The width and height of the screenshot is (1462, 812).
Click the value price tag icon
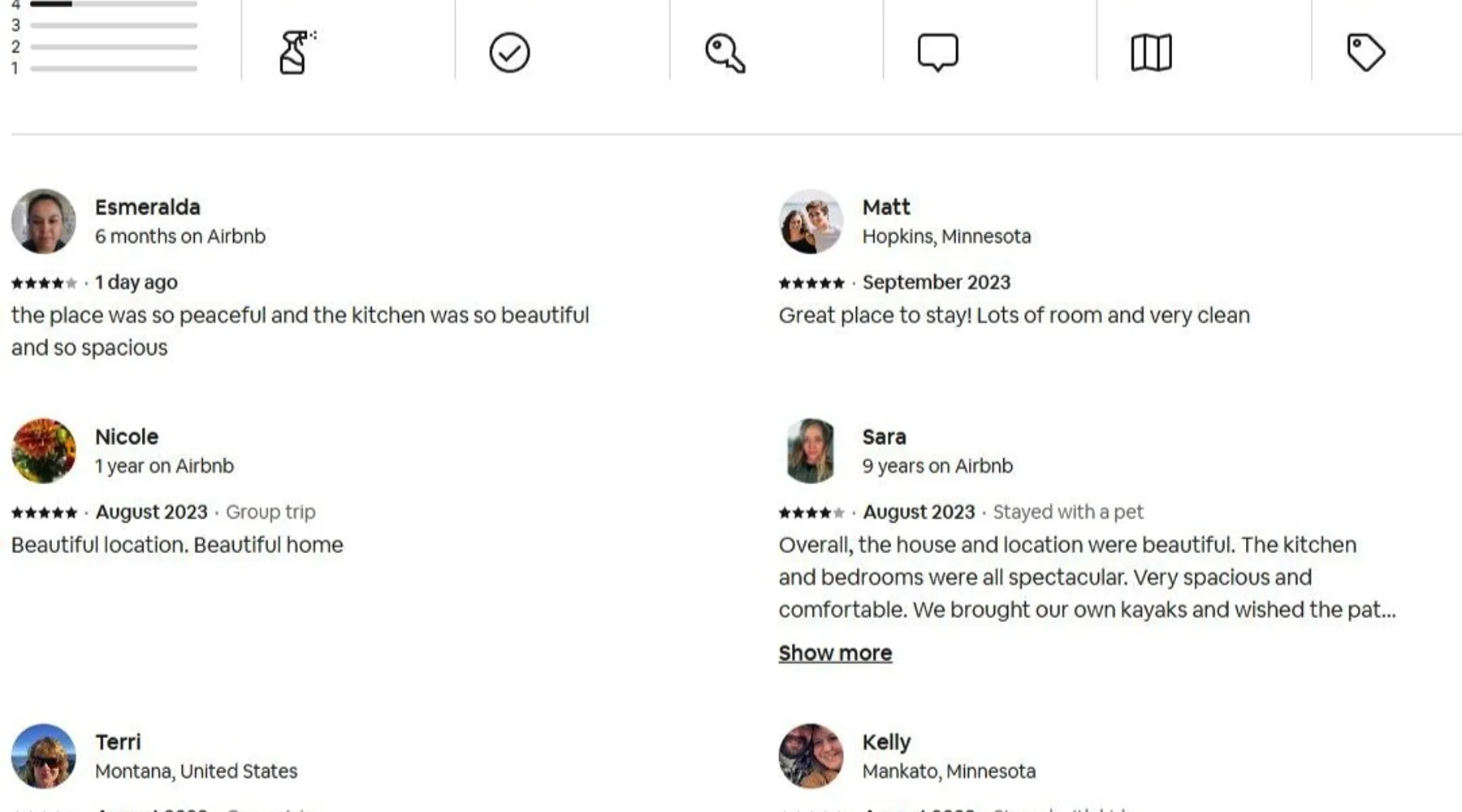1365,53
